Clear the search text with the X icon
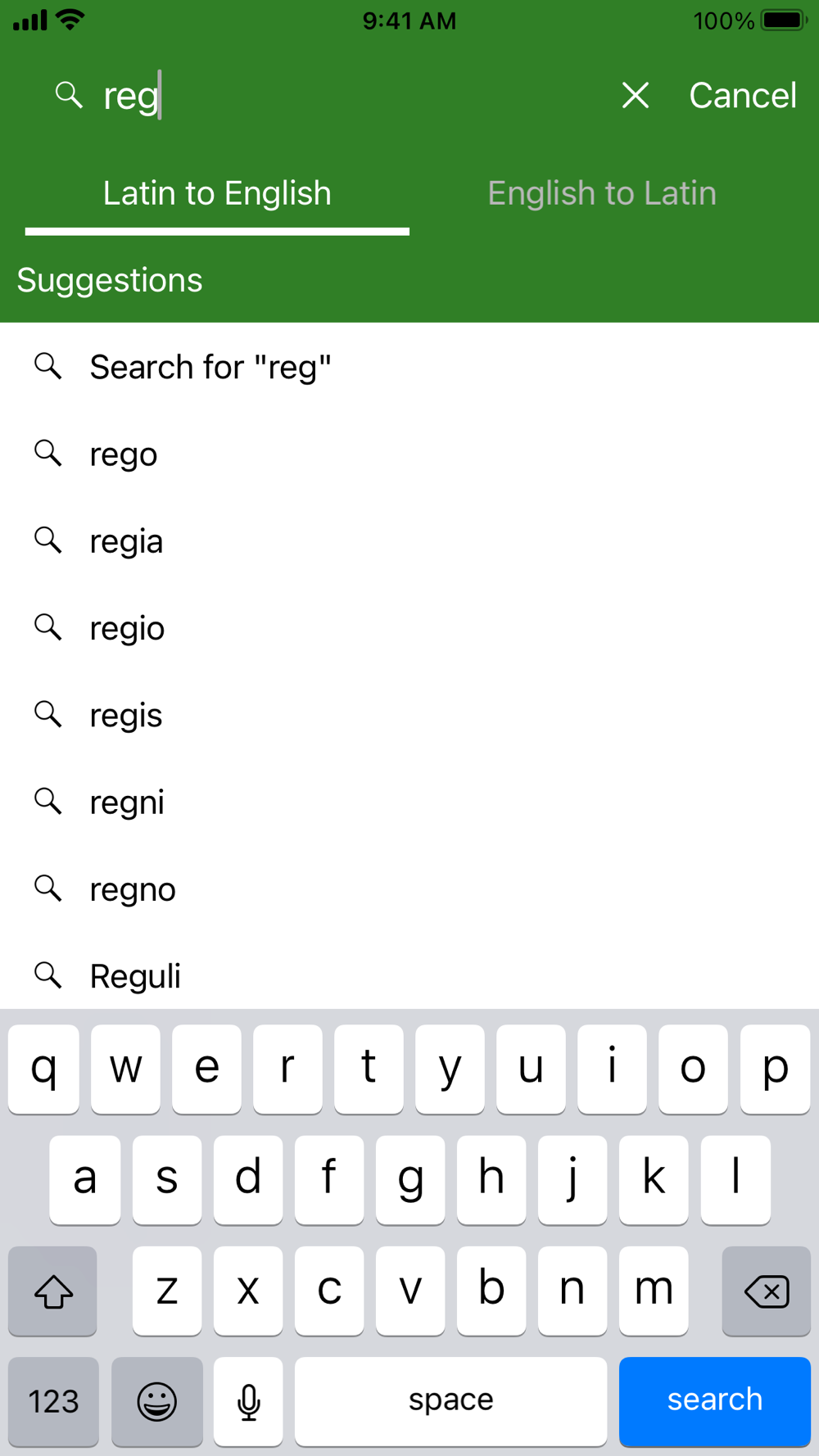The width and height of the screenshot is (819, 1456). [636, 96]
